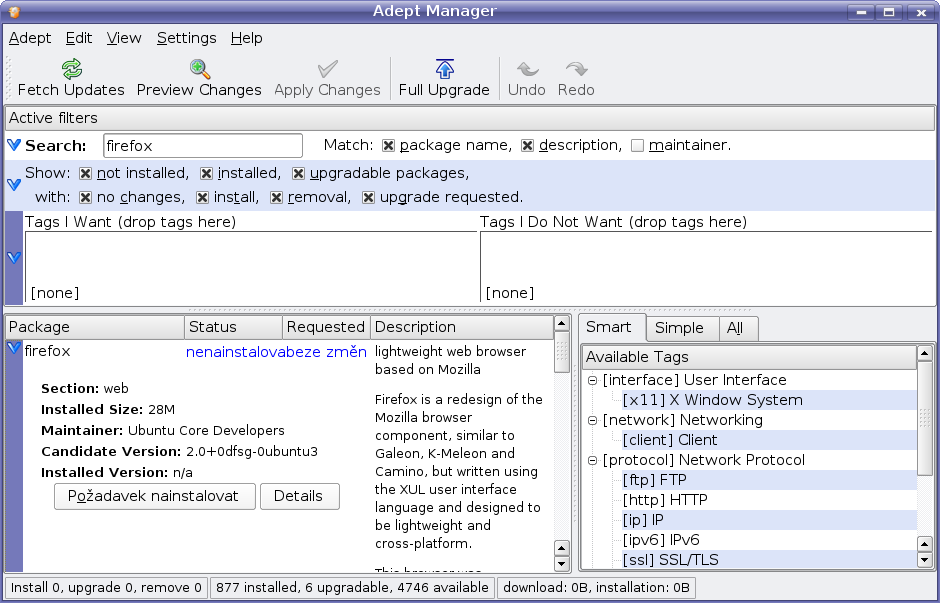
Task: Collapse [network] Networking tree node
Action: coord(592,420)
